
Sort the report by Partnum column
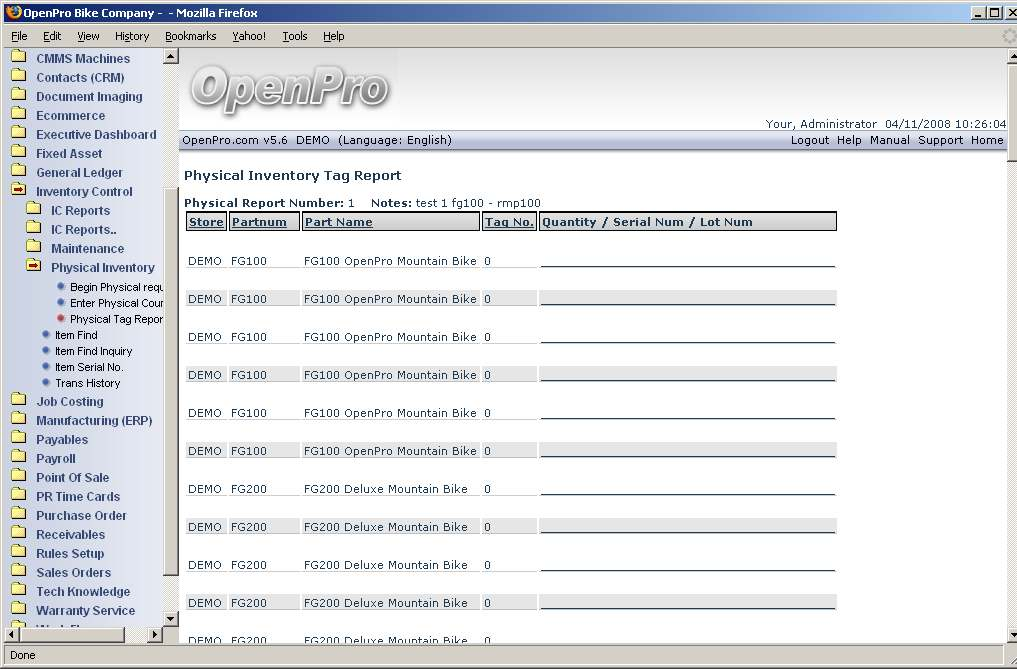click(x=259, y=222)
